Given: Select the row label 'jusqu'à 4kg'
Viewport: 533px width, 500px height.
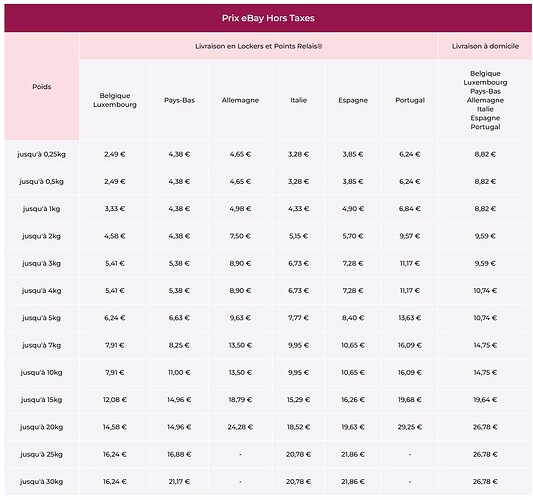Looking at the screenshot, I should tap(41, 291).
